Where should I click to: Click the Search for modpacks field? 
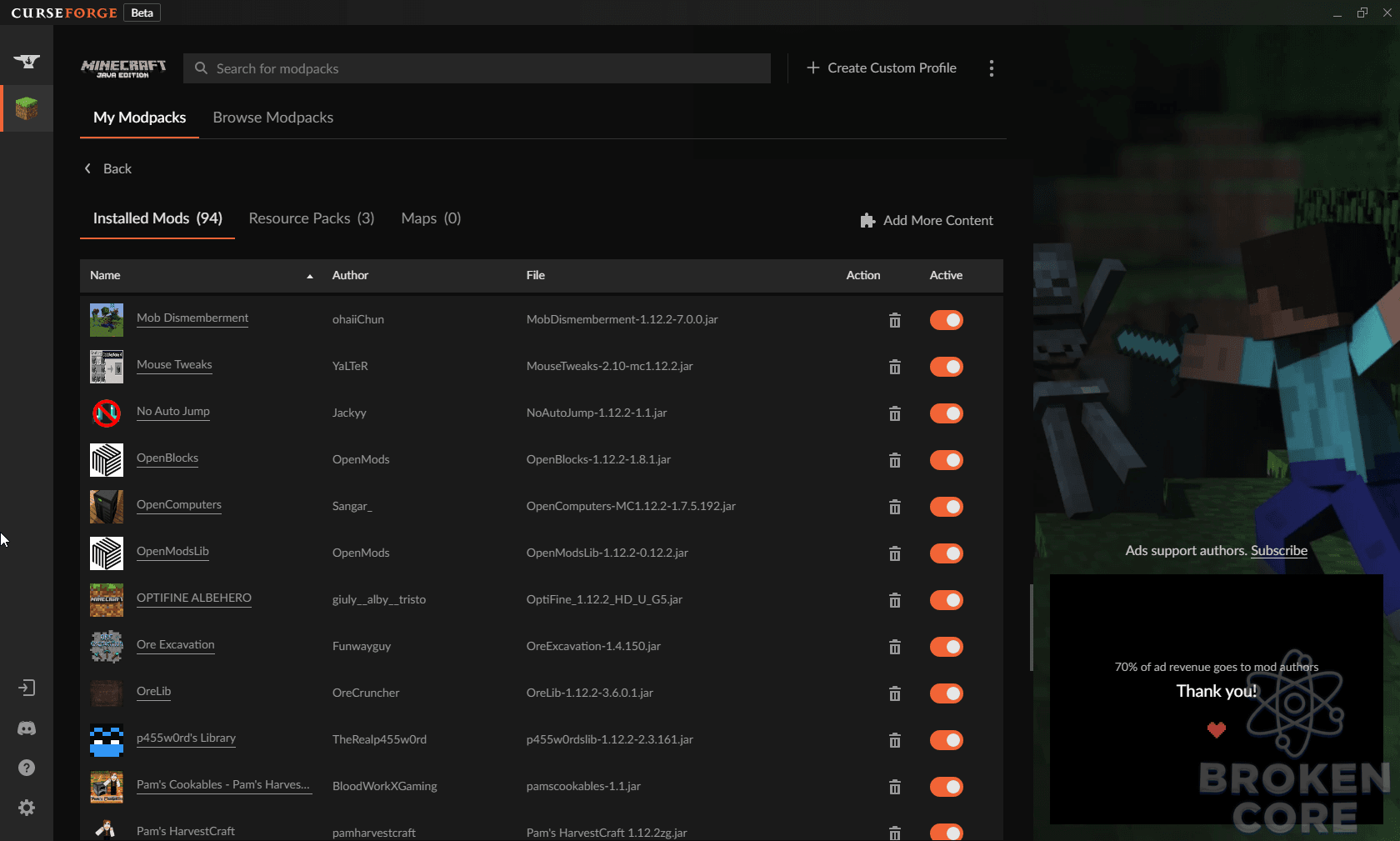tap(477, 68)
